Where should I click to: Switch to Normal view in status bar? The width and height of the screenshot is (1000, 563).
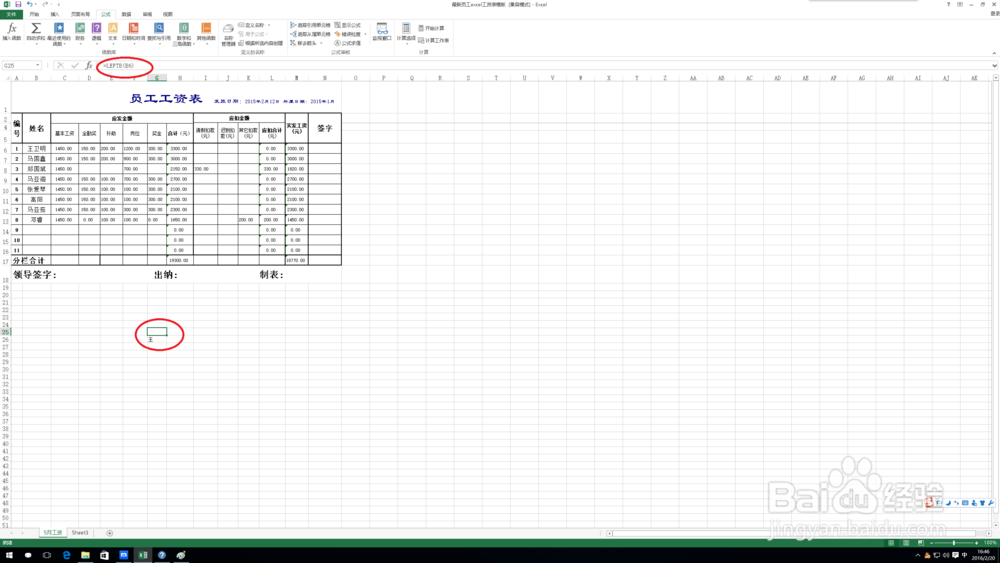pos(891,543)
